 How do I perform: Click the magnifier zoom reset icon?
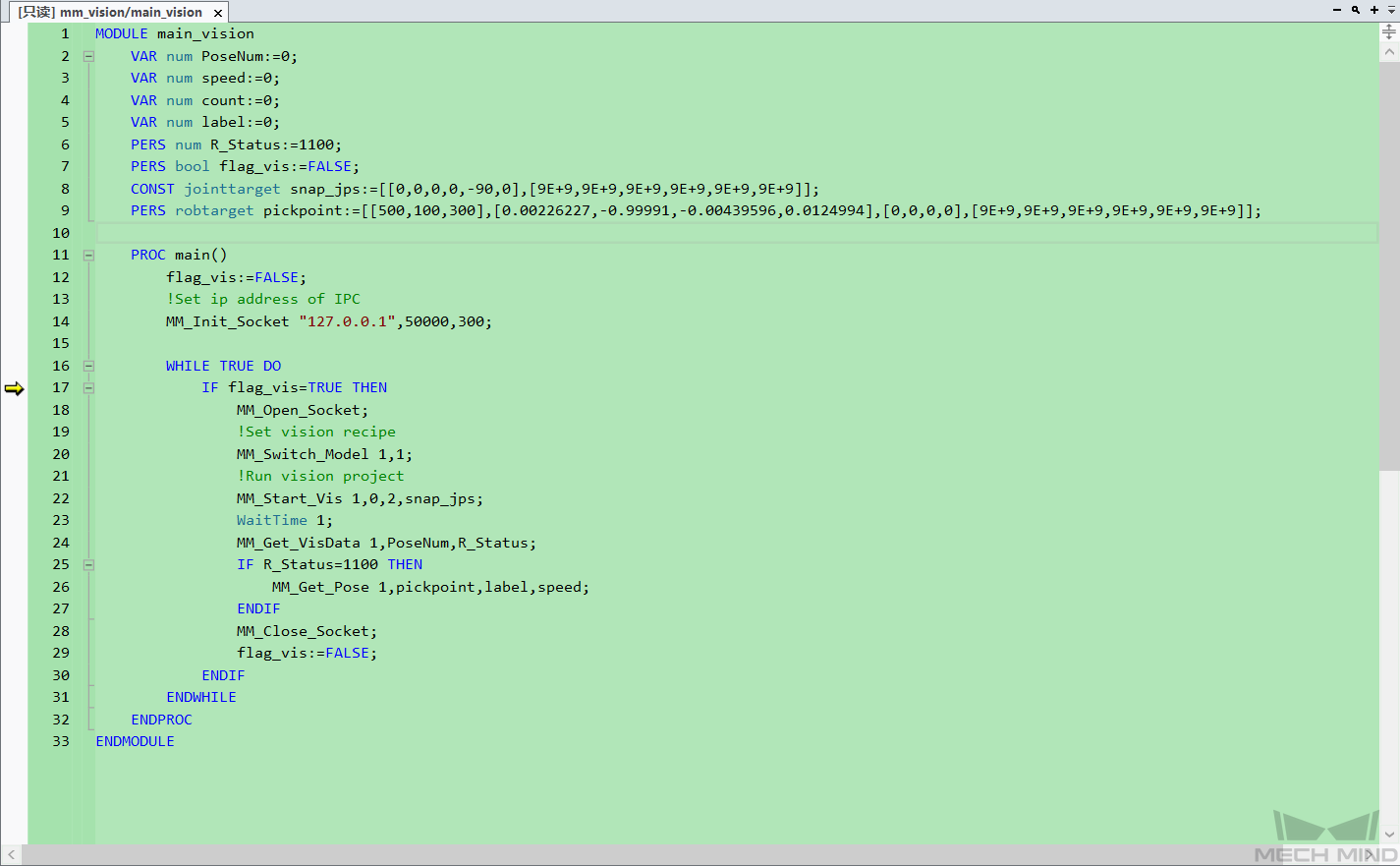point(1356,10)
